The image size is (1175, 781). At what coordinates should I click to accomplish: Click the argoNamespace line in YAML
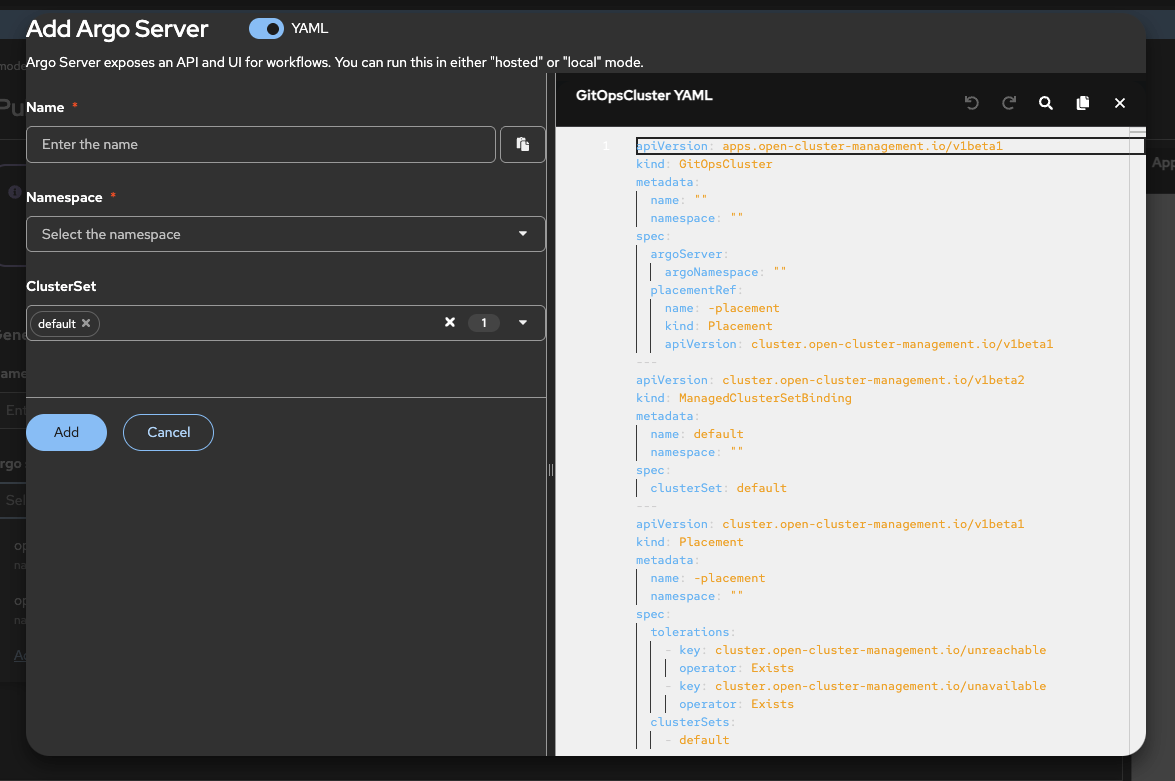pos(726,272)
